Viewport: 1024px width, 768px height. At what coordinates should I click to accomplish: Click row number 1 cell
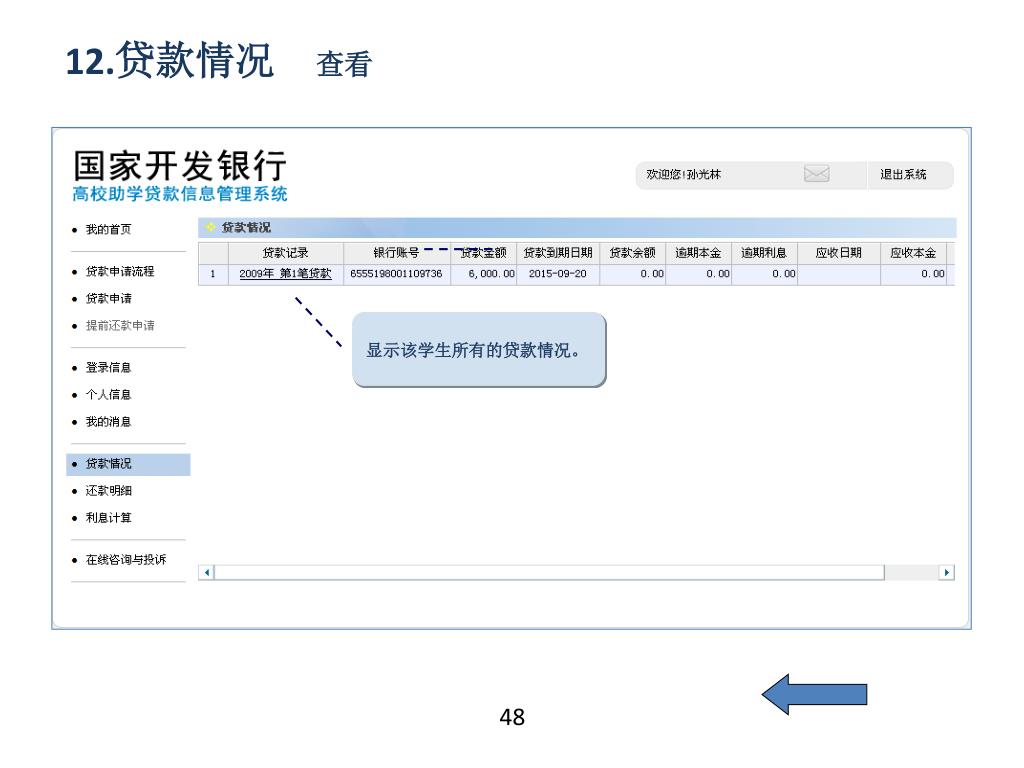coord(213,274)
